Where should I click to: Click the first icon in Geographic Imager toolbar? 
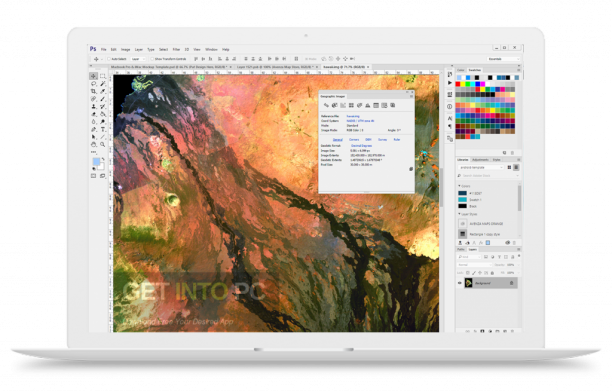pyautogui.click(x=326, y=105)
